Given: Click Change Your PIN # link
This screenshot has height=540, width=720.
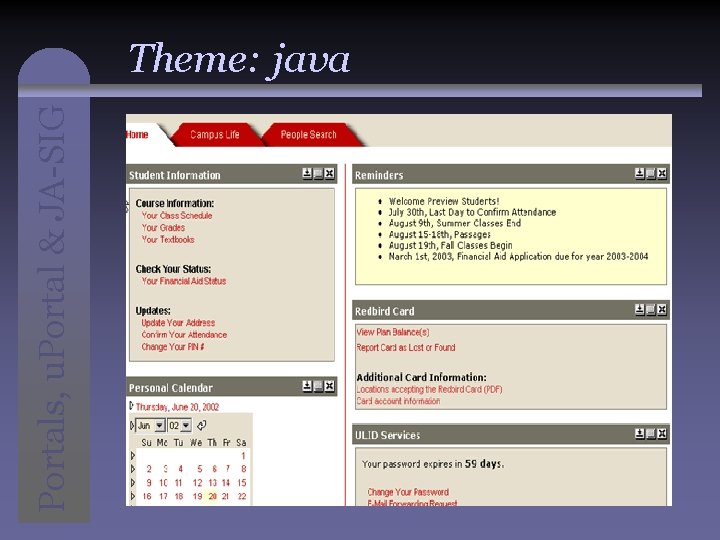Looking at the screenshot, I should 173,347.
